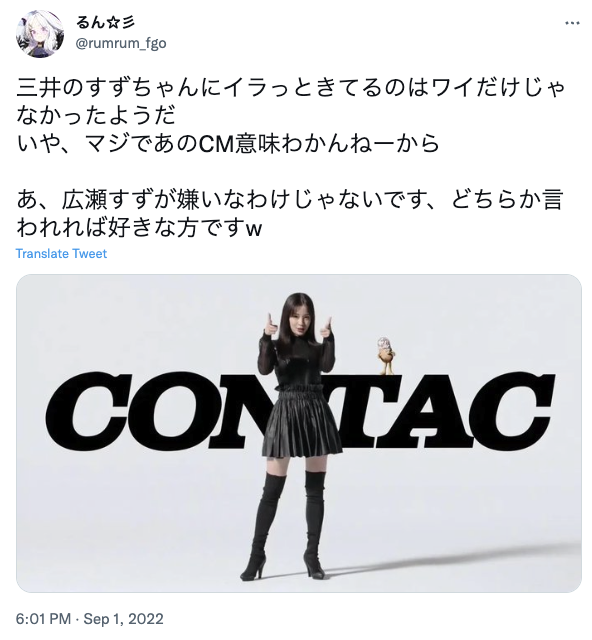Viewport: 592px width, 640px height.
Task: Click the text 広瀬すず in the tweet
Action: [113, 200]
